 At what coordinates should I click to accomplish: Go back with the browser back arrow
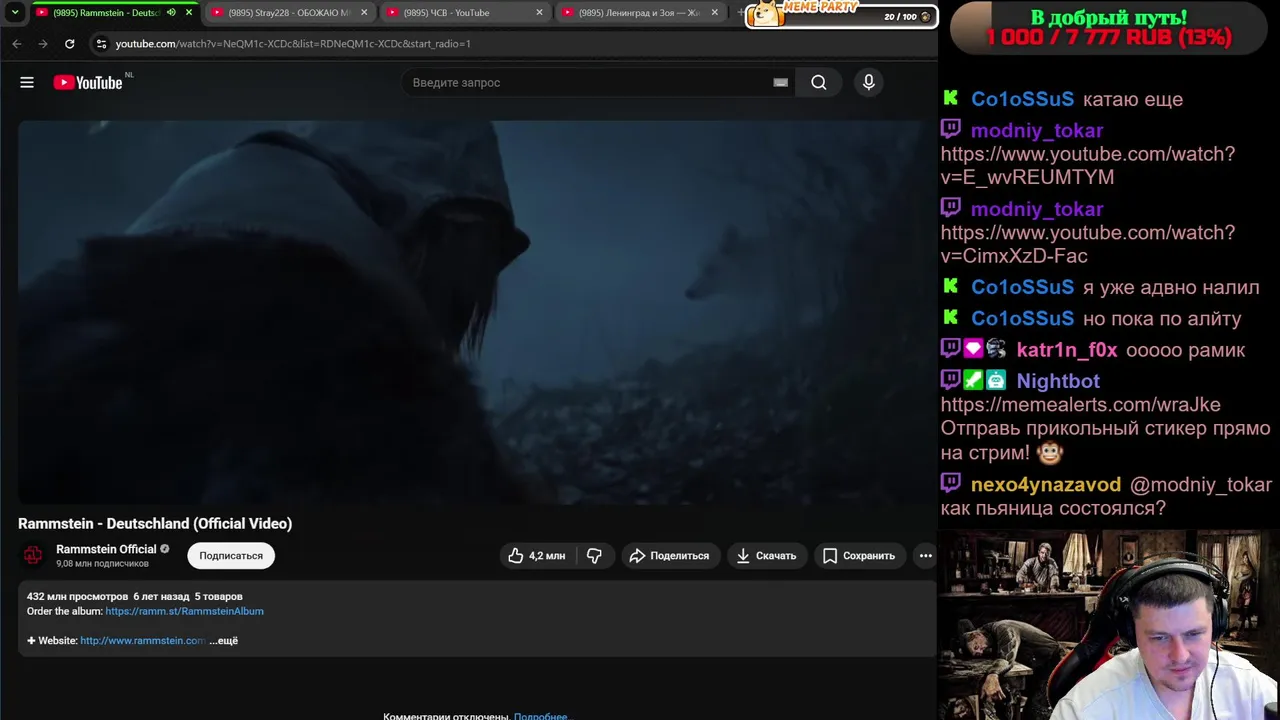click(16, 44)
